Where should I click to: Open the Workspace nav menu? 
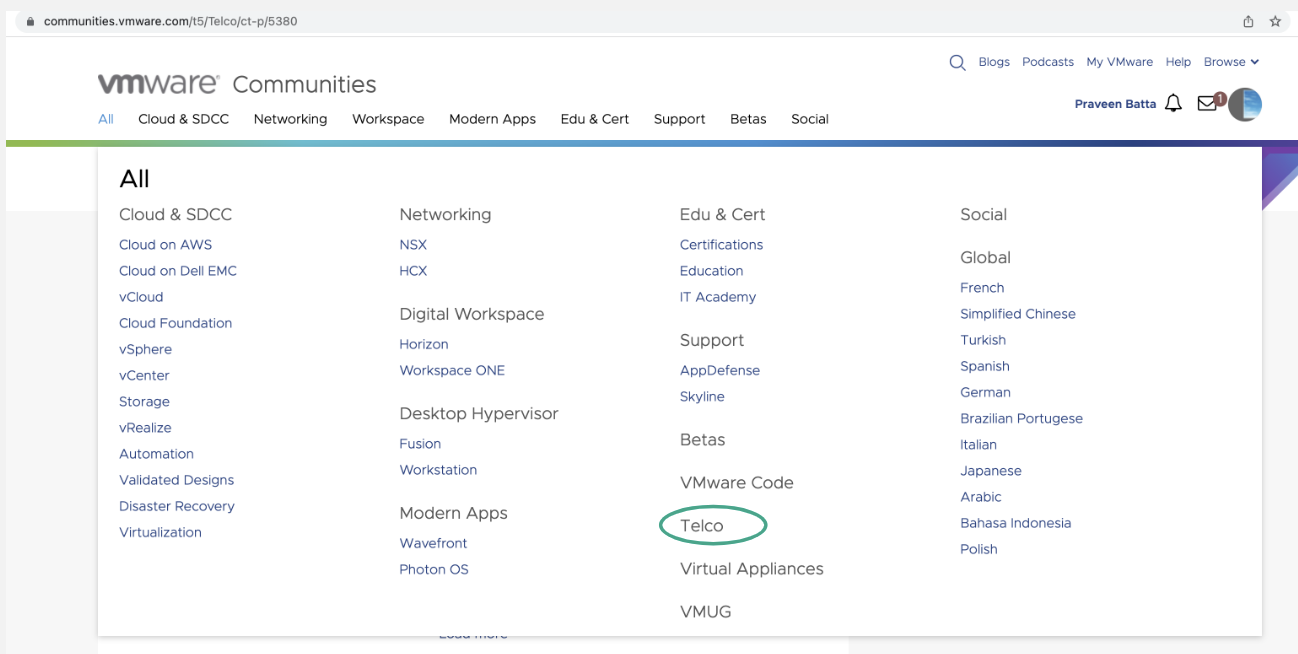pyautogui.click(x=388, y=119)
